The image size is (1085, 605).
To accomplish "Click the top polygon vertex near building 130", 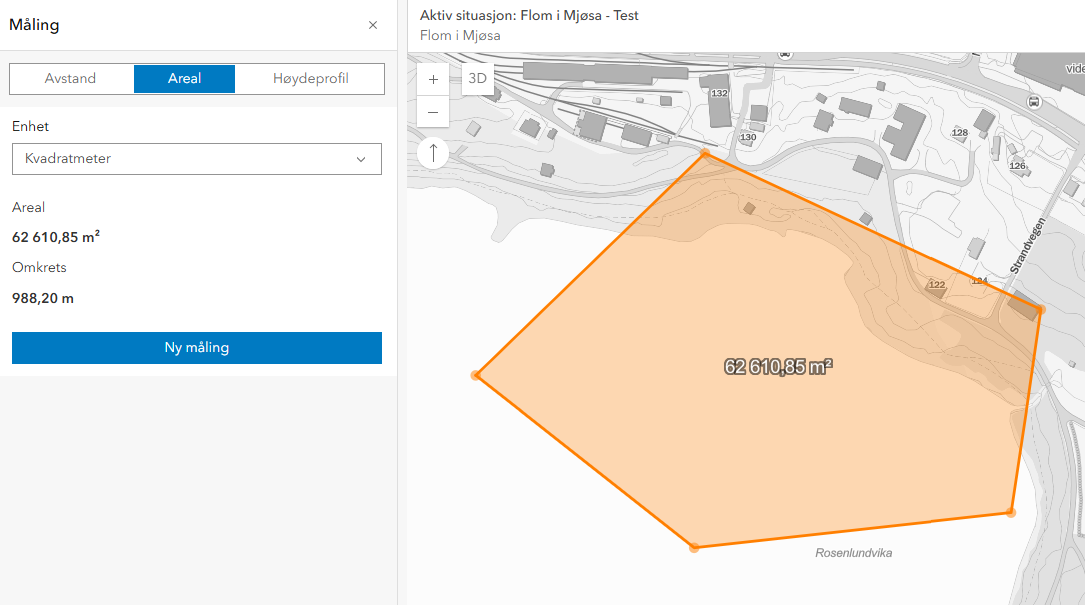I will click(704, 154).
